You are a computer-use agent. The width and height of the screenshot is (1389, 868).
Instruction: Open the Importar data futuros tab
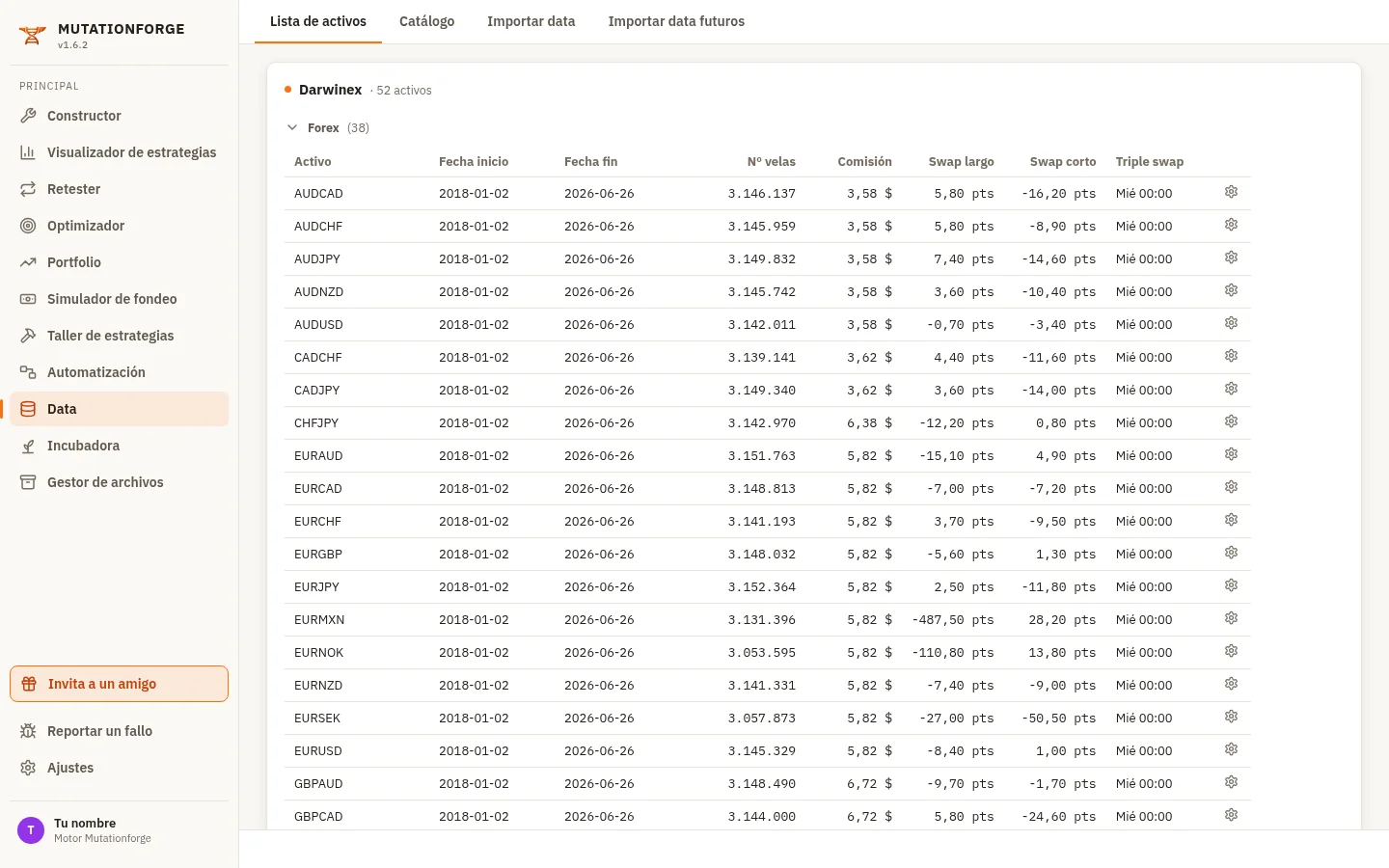point(676,21)
